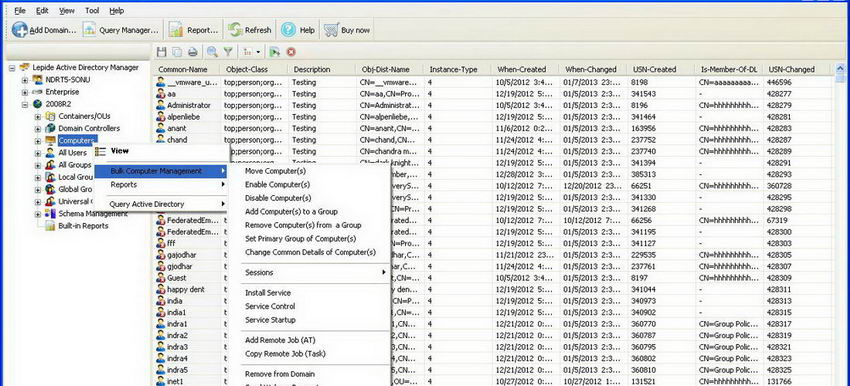850x386 pixels.
Task: Click the red stop icon
Action: click(x=291, y=52)
